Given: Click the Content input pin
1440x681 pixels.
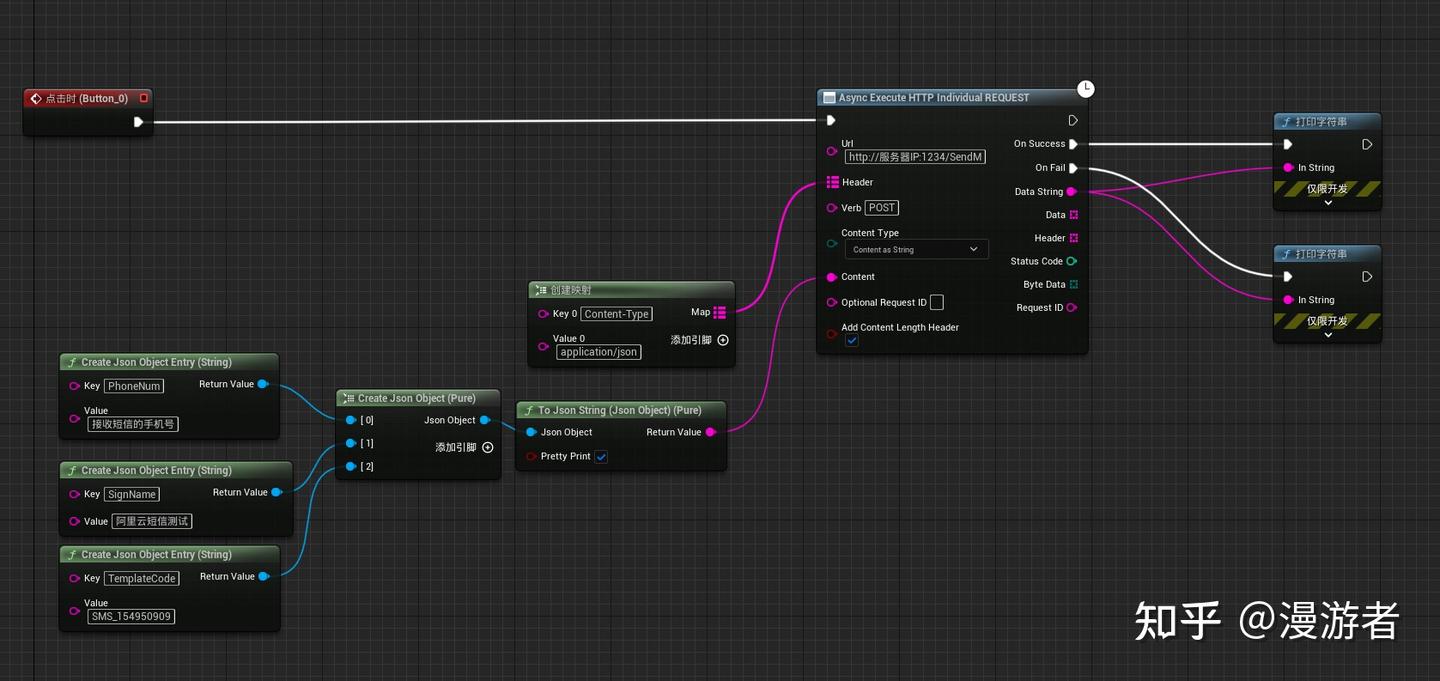Looking at the screenshot, I should (x=832, y=277).
